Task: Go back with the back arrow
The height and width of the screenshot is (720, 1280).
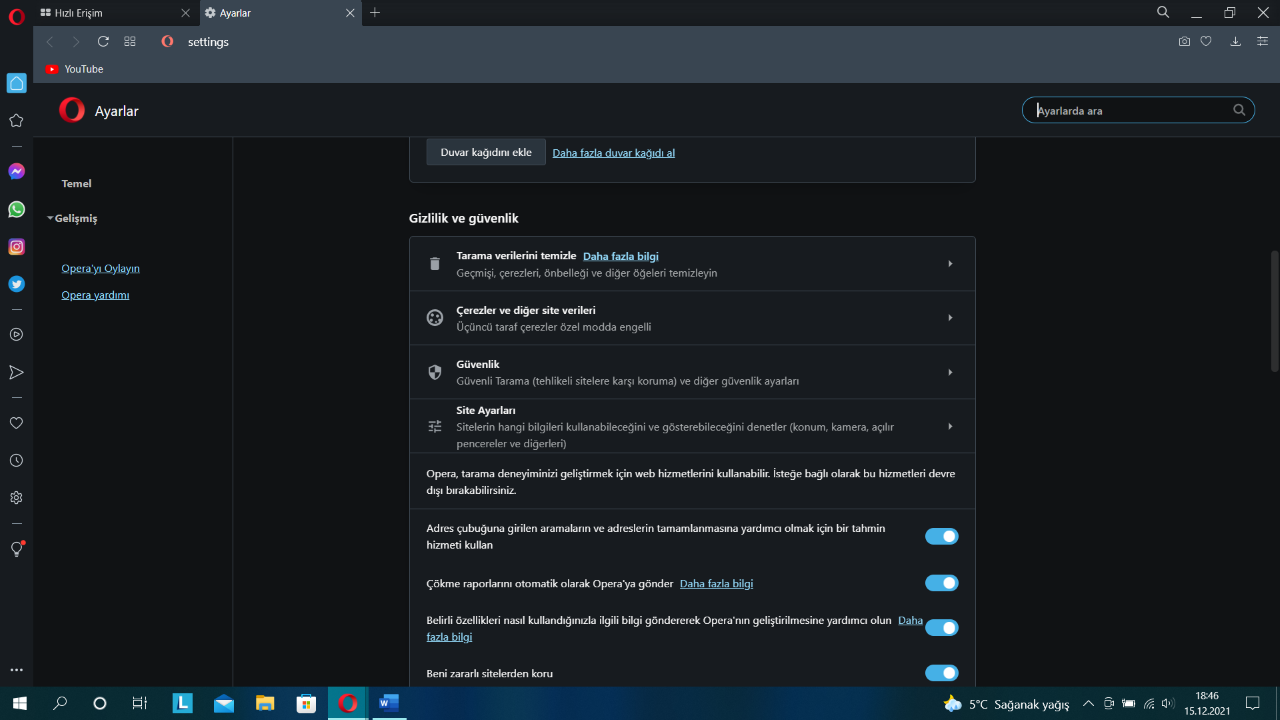Action: 50,41
